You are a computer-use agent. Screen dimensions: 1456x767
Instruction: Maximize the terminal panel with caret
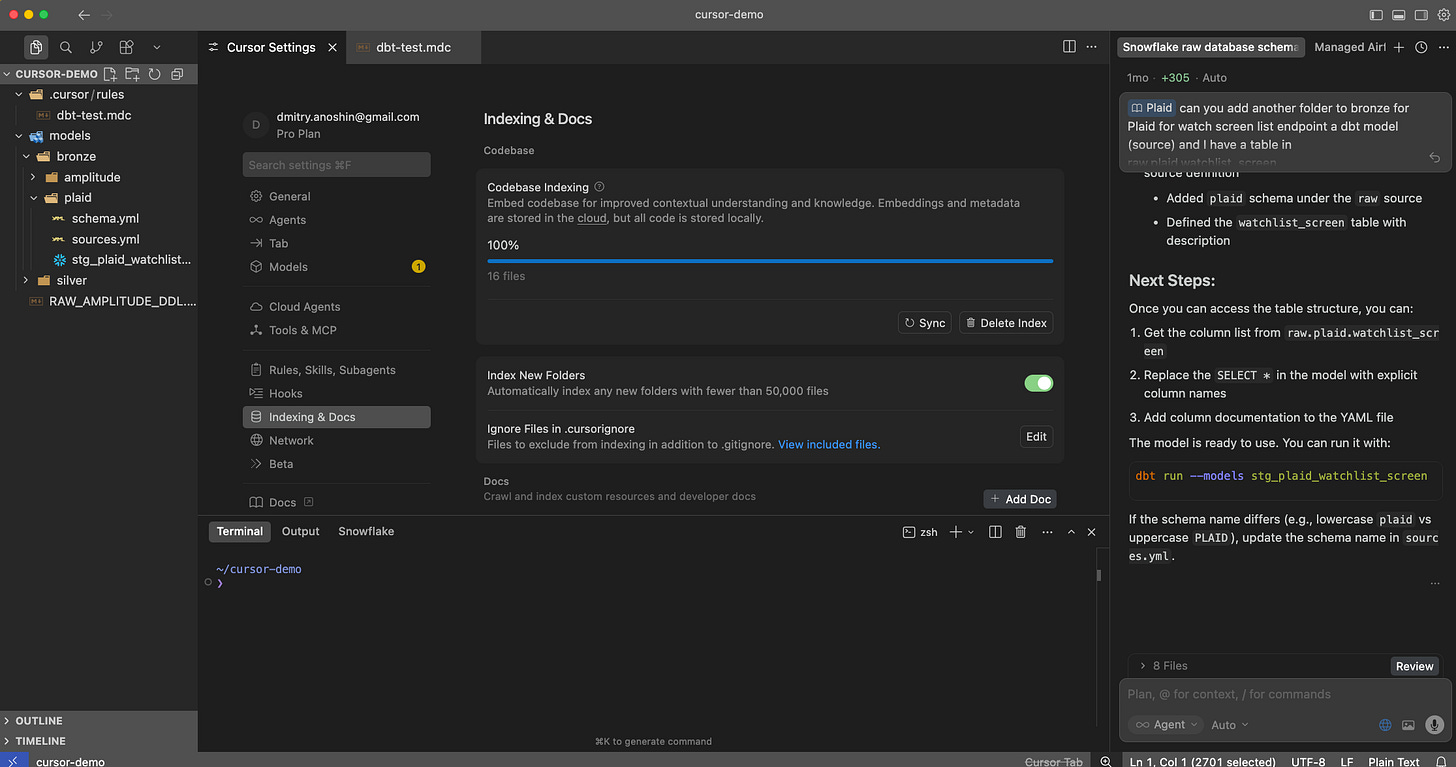pos(1071,532)
